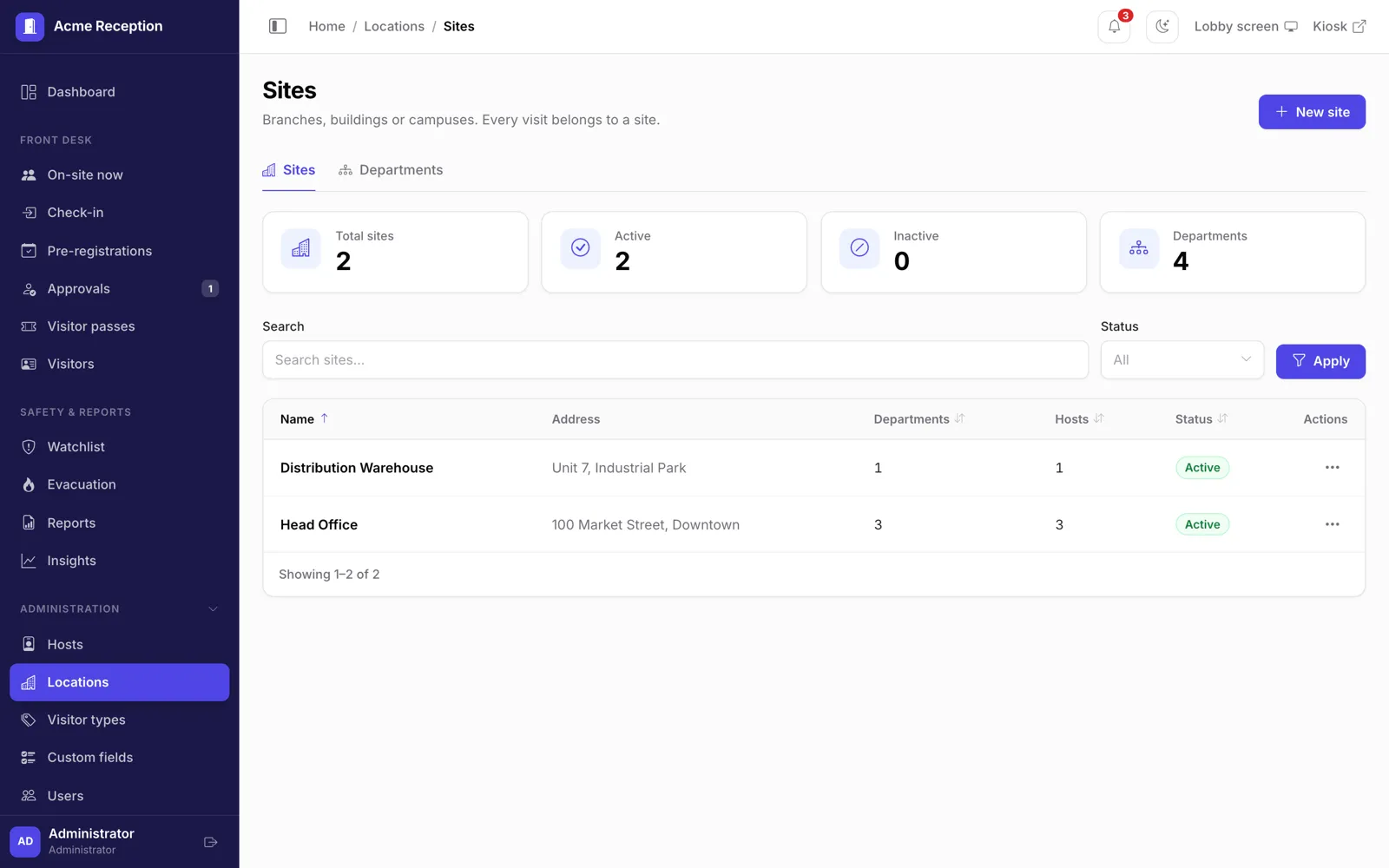Open Insights in sidebar

point(120,561)
